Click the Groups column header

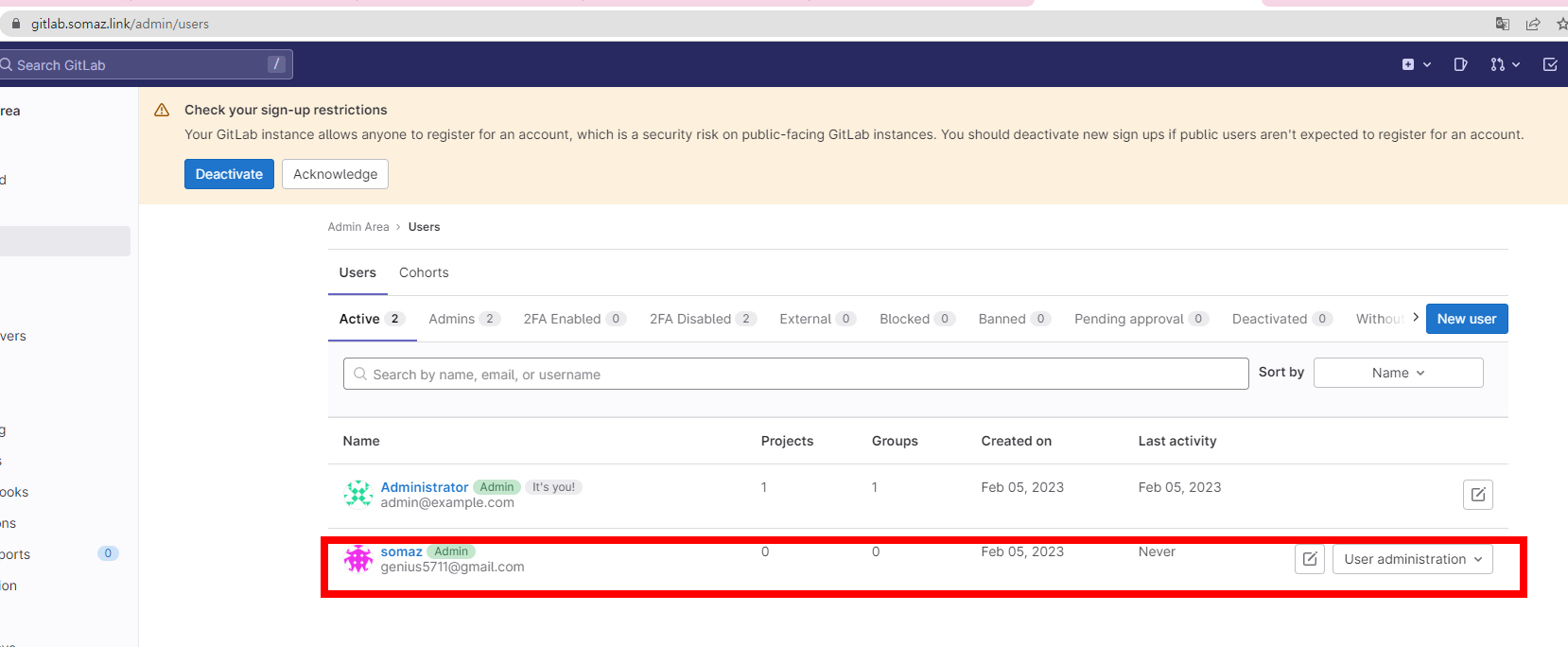[x=895, y=441]
